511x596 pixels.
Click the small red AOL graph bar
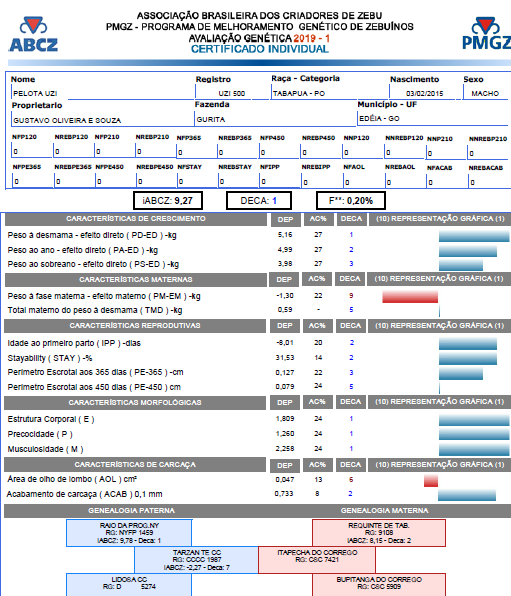[431, 480]
